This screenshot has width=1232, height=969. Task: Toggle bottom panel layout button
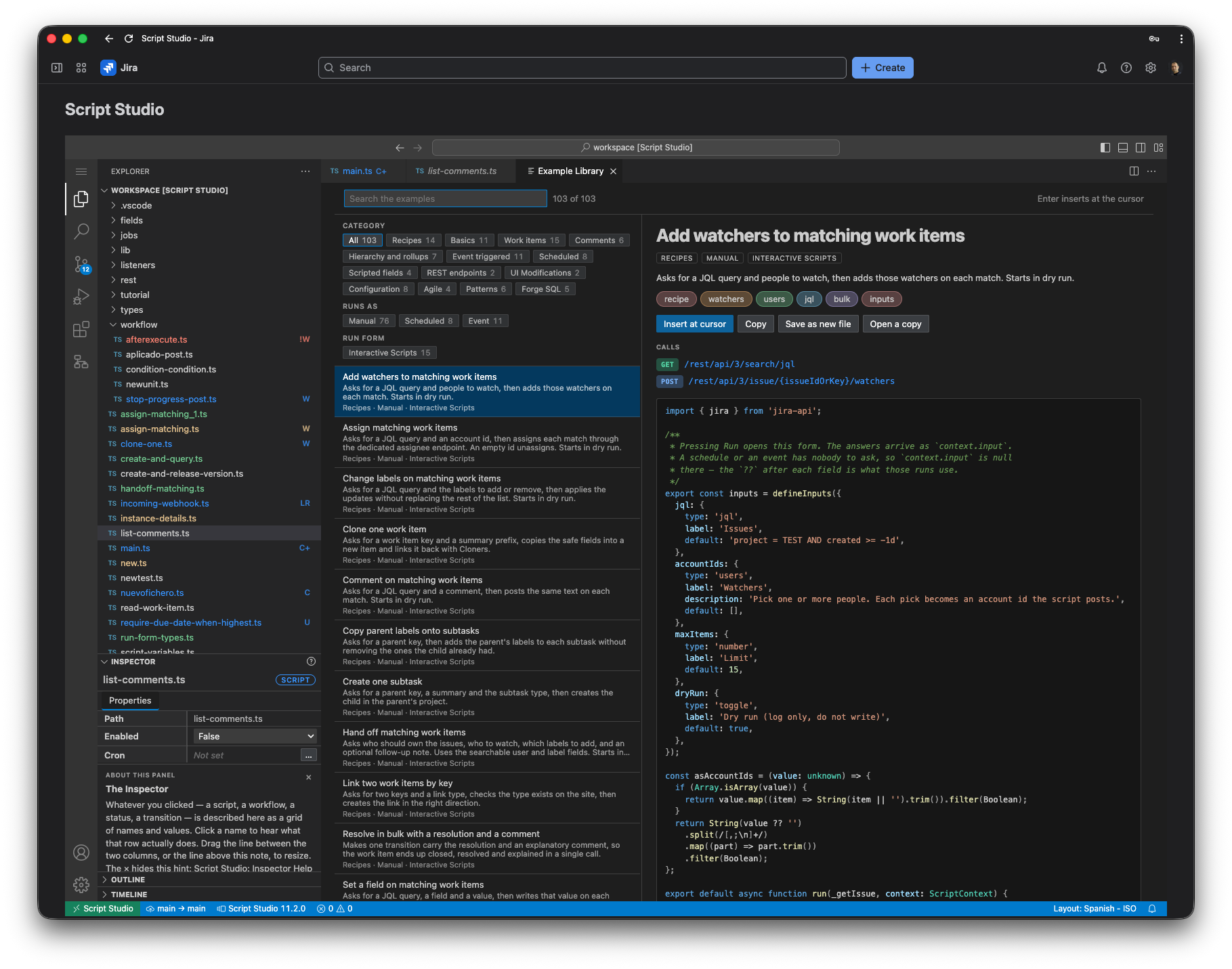(x=1123, y=148)
